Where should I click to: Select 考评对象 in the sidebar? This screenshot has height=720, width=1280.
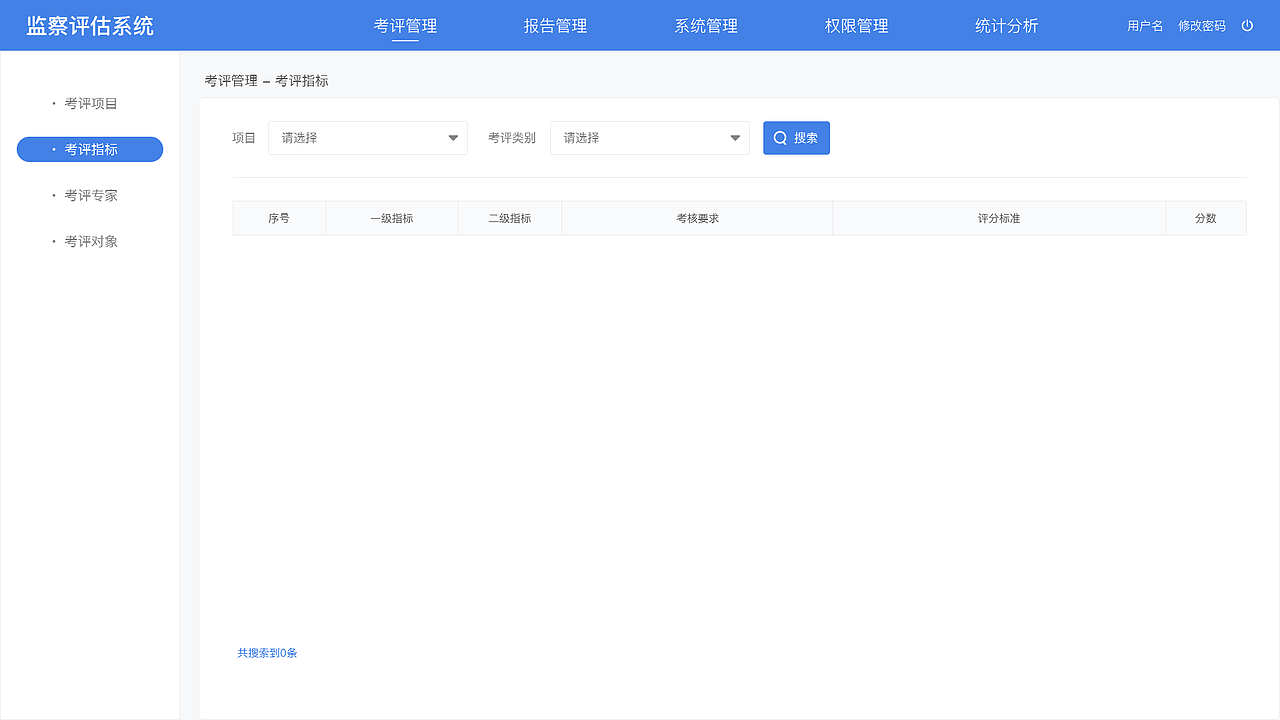click(89, 241)
